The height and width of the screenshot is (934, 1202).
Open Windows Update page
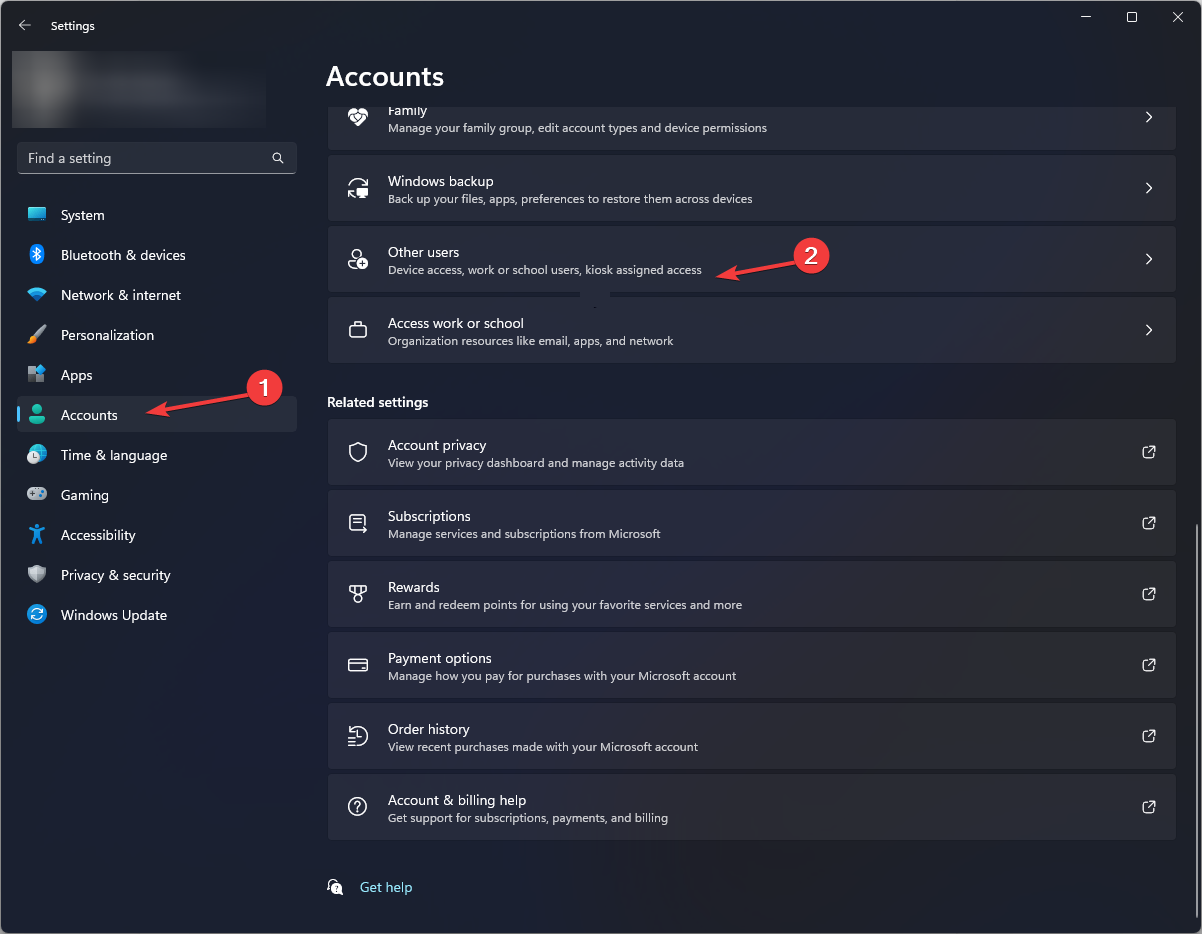(x=157, y=615)
